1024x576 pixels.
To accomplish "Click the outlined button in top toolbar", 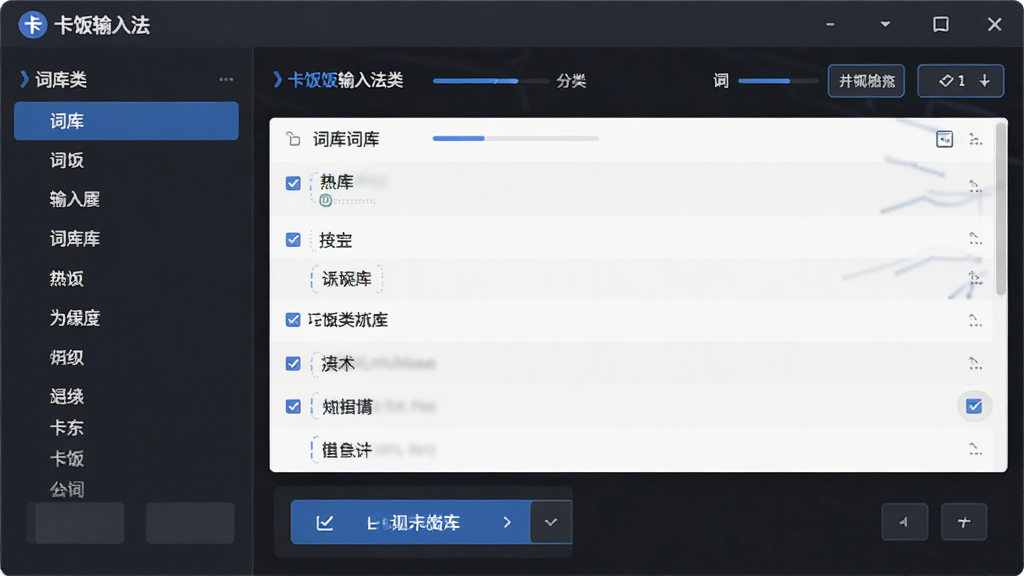I will [866, 81].
